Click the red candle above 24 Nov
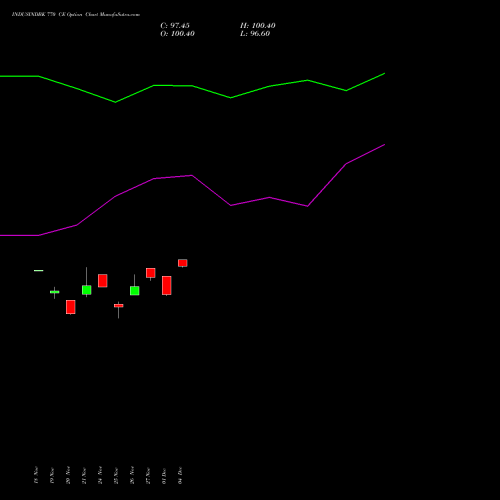 (103, 281)
